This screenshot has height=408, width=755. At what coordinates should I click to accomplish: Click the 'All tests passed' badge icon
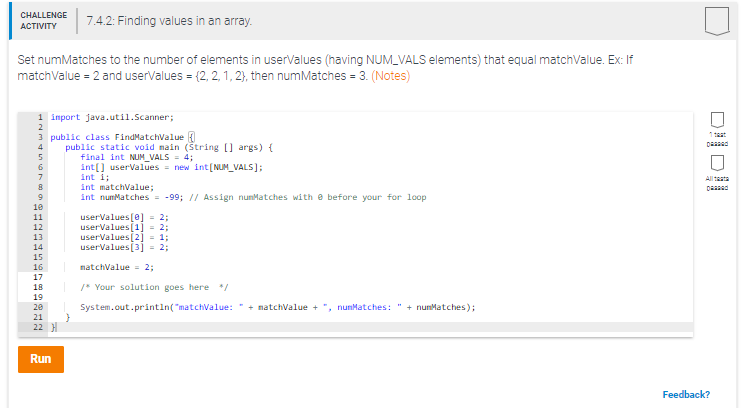pos(717,163)
